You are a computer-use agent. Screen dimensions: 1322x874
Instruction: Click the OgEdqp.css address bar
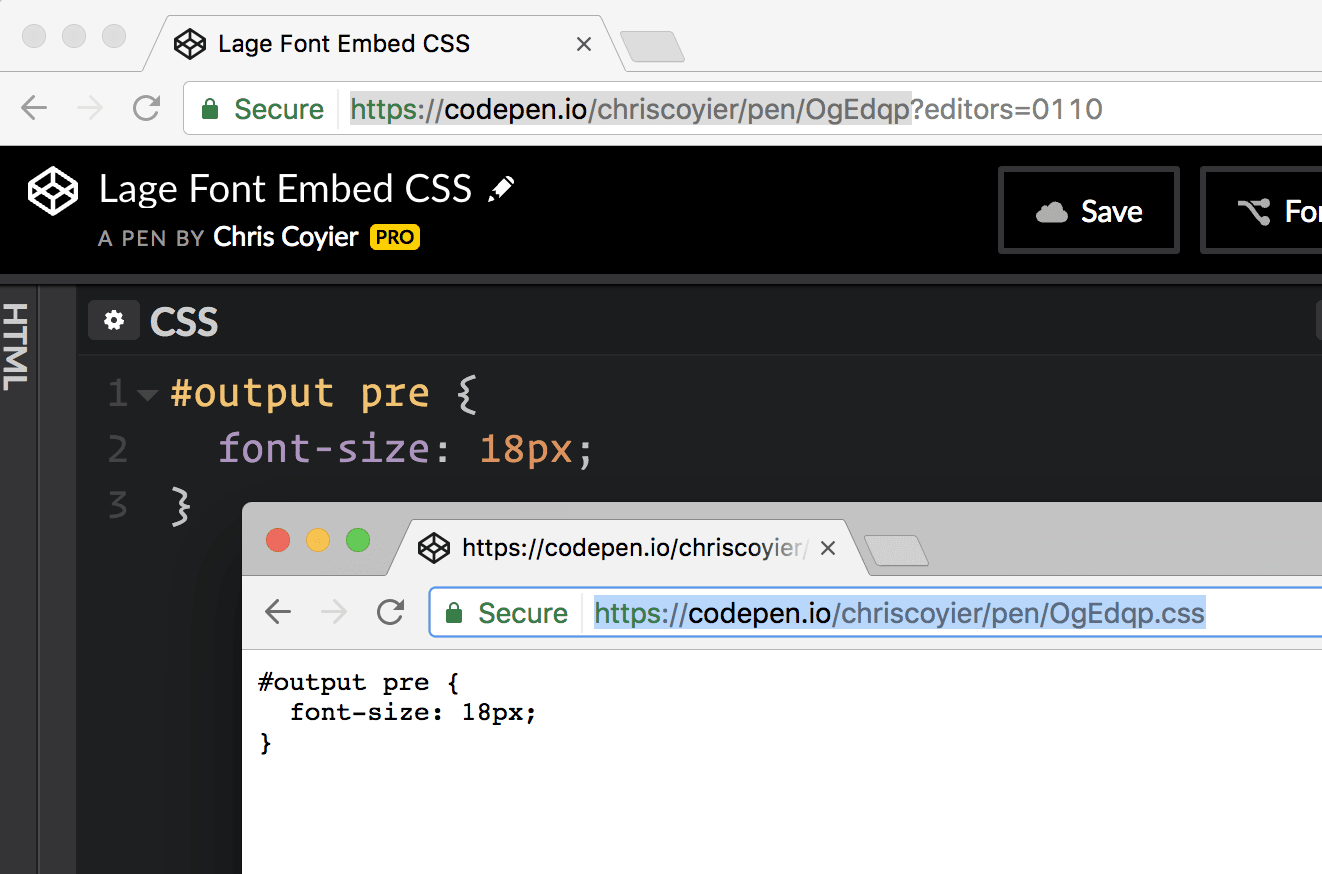(875, 612)
